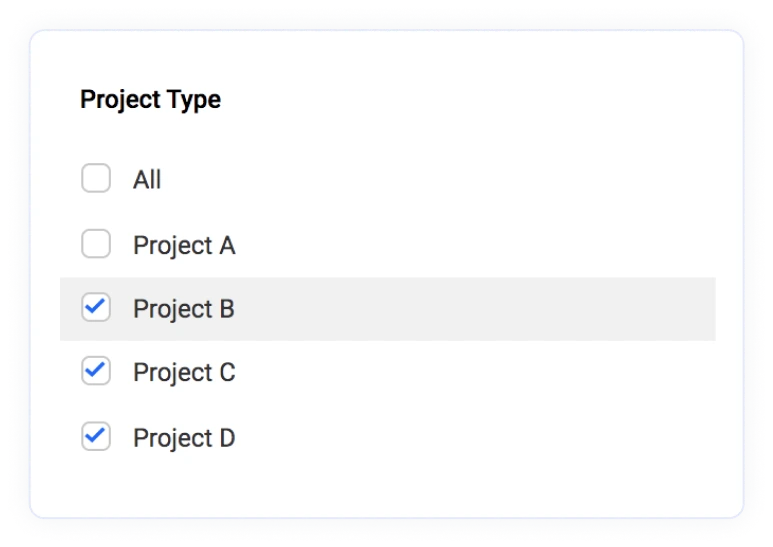Screen dimensions: 773x547
Task: Enable the Project A checkbox
Action: pyautogui.click(x=96, y=243)
